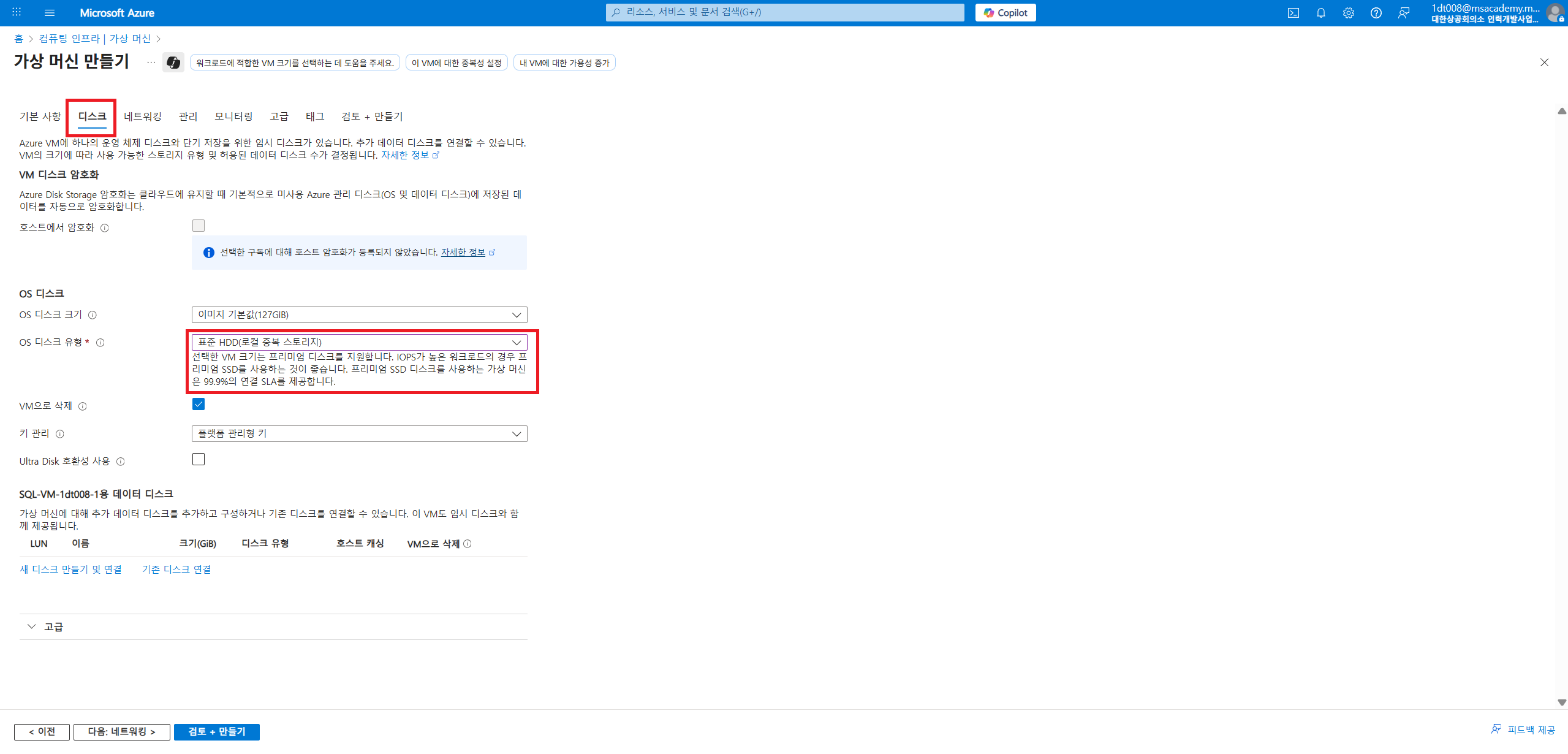Open the OS 디스크 유형 dropdown
This screenshot has height=754, width=1568.
[359, 342]
